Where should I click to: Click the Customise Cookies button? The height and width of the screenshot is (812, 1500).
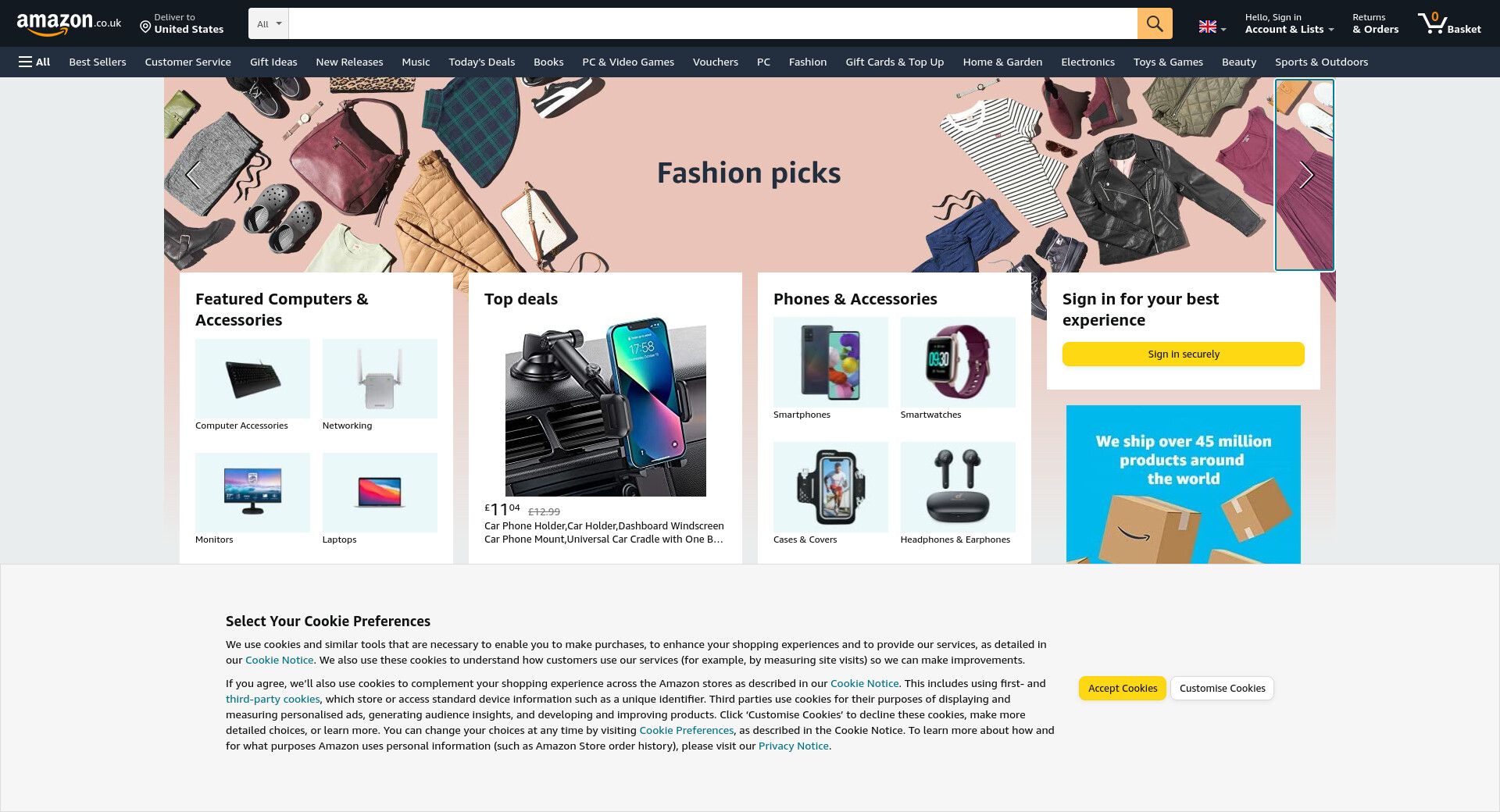coord(1222,688)
